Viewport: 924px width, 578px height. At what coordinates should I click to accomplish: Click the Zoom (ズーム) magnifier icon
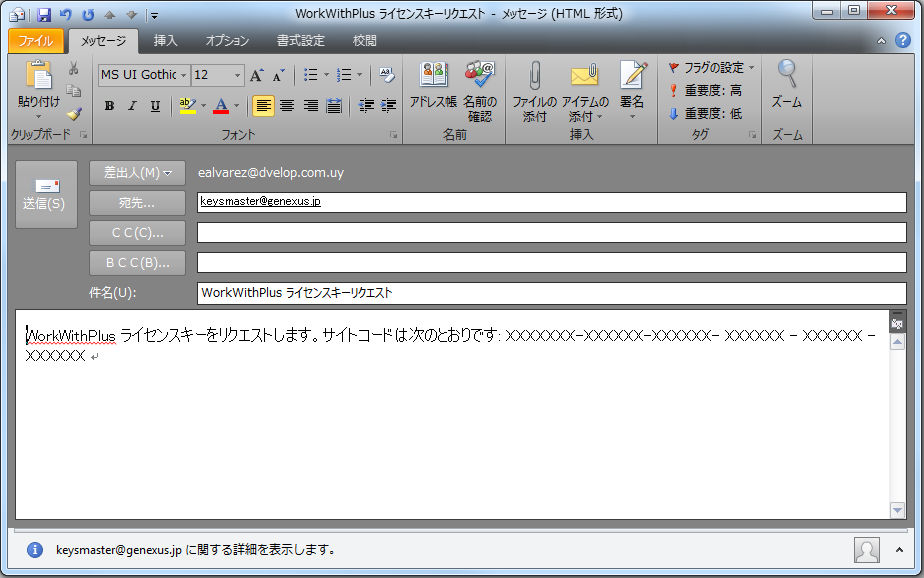click(x=787, y=75)
